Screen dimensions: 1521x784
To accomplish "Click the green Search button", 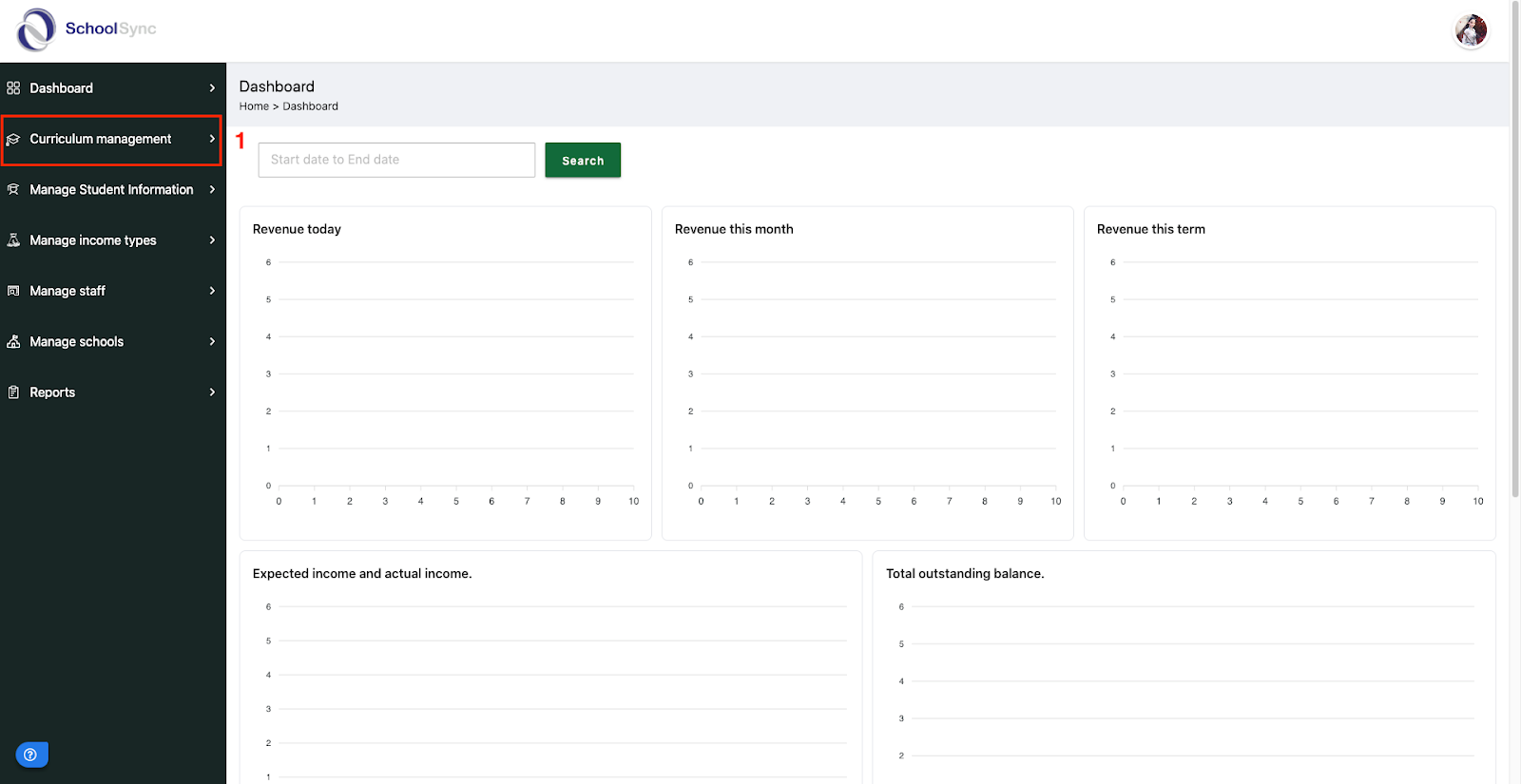I will coord(583,161).
